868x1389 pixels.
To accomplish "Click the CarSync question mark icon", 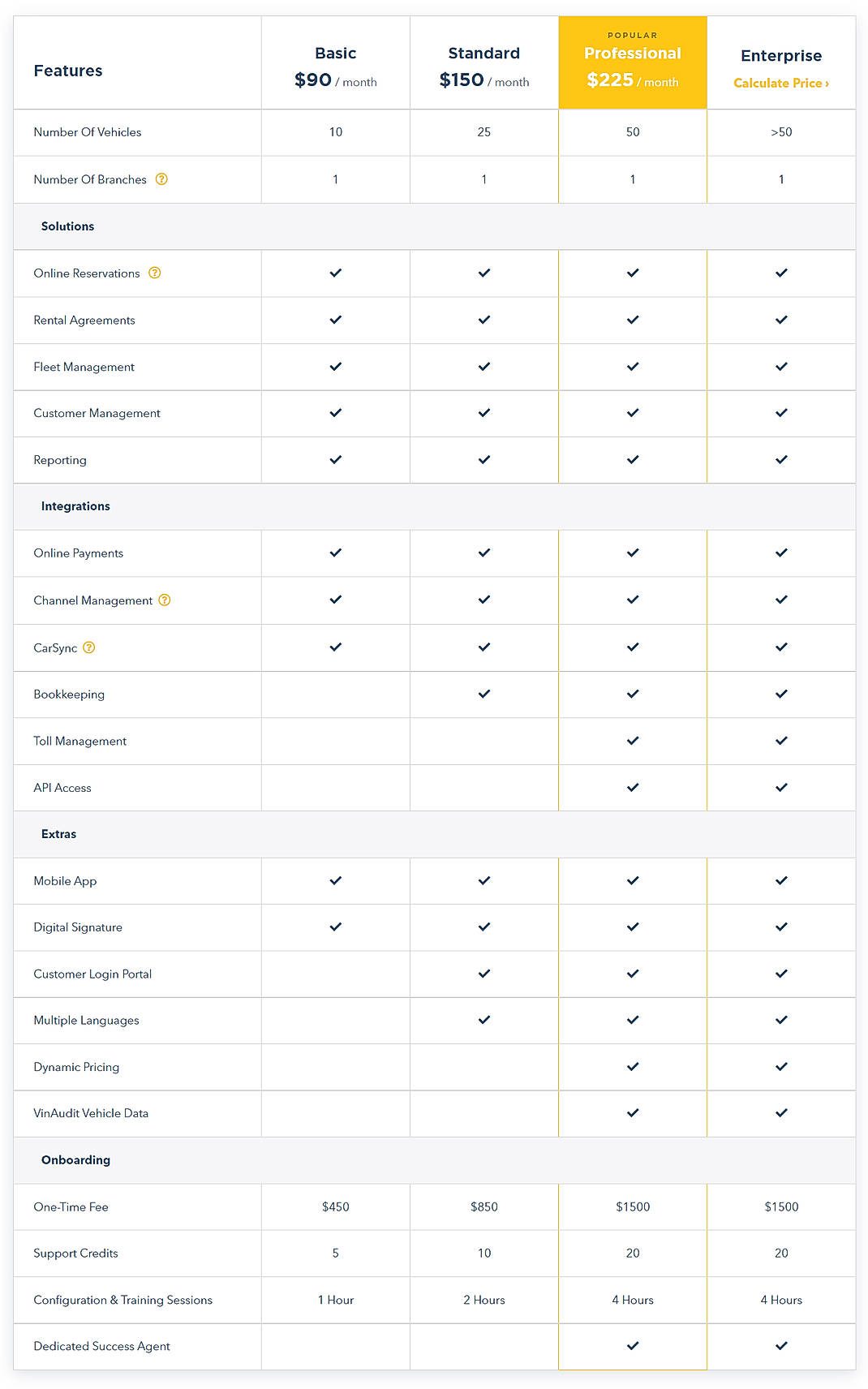I will [x=89, y=647].
